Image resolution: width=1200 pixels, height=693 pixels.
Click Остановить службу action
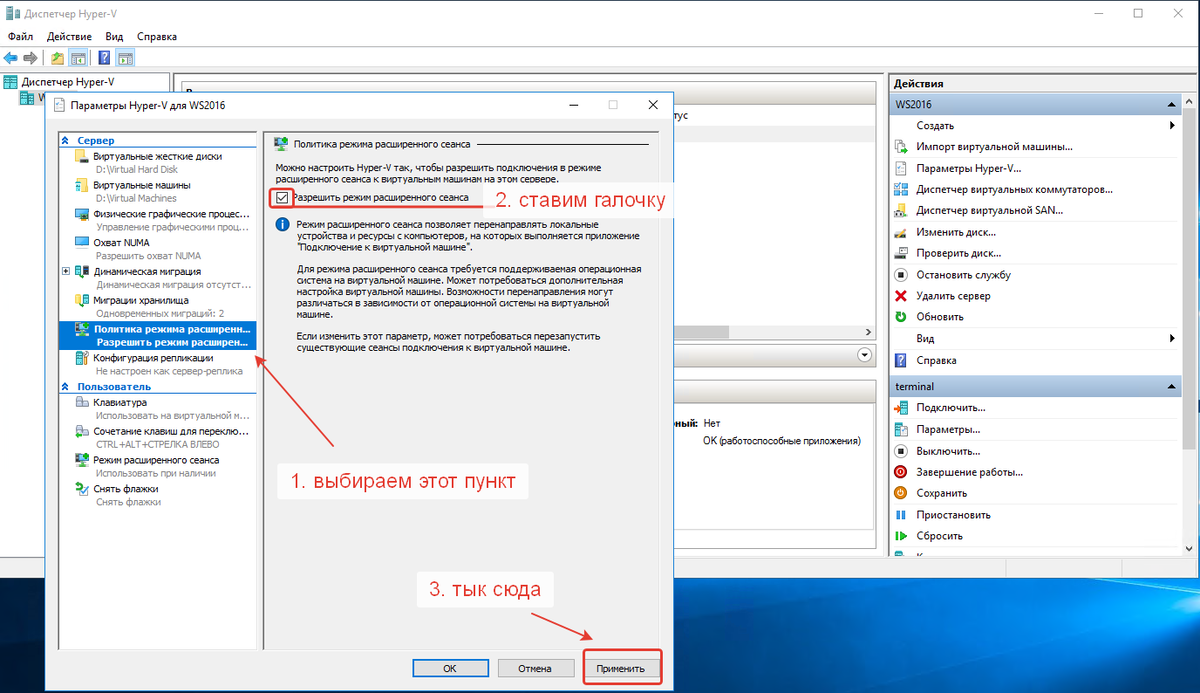point(963,275)
